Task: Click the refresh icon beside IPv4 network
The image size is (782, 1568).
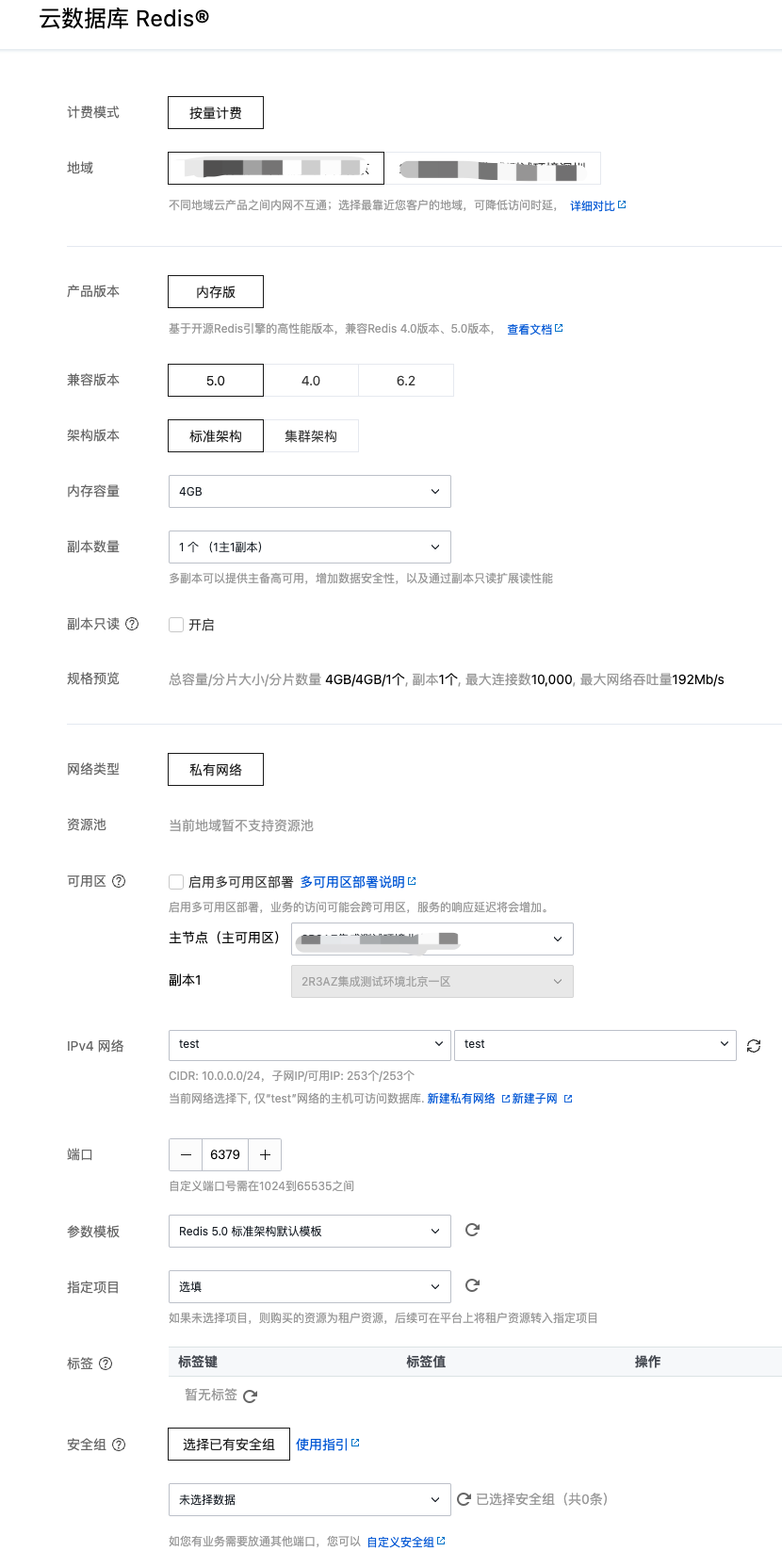Action: [754, 1046]
